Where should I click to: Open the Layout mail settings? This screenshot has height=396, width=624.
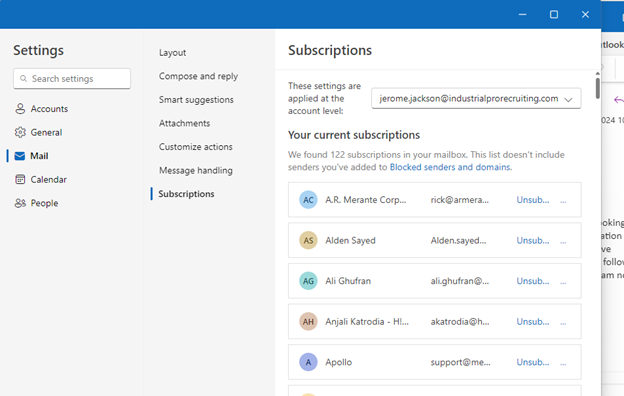click(x=172, y=53)
